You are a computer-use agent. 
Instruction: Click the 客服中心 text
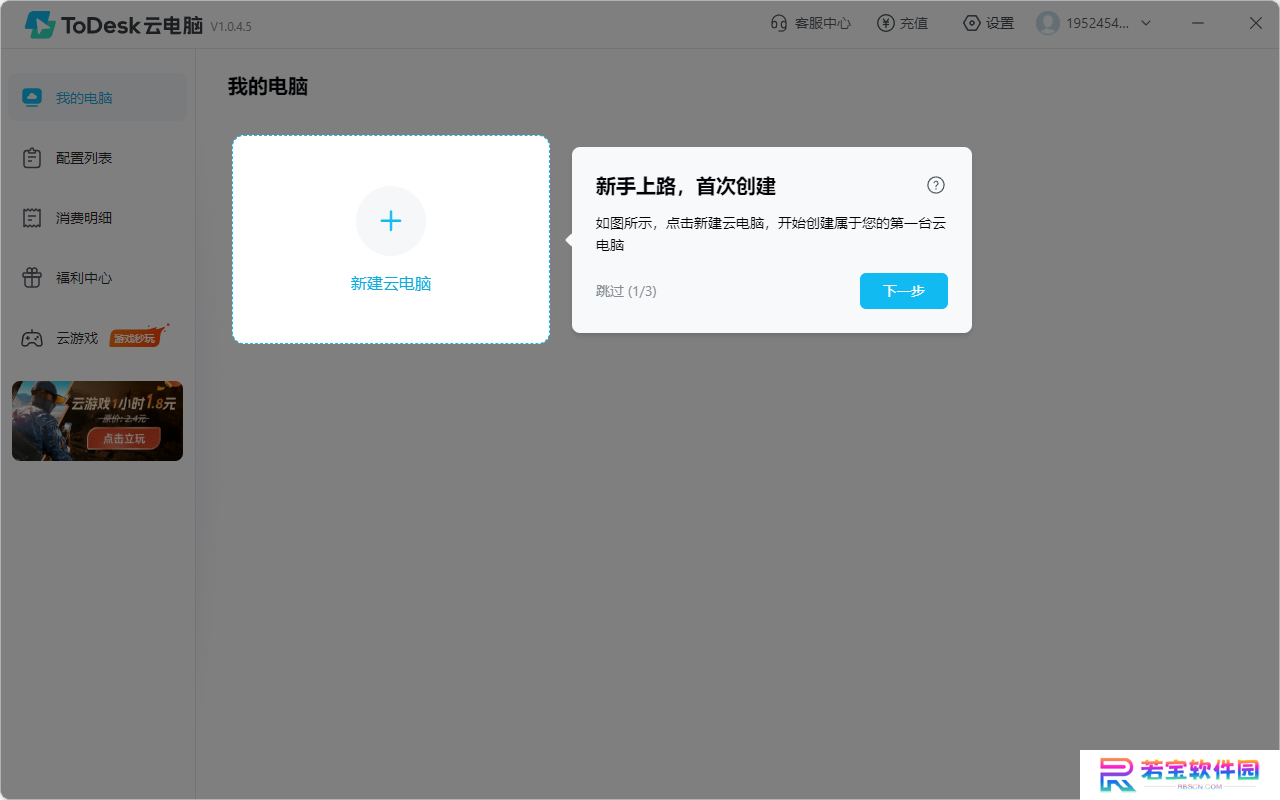pyautogui.click(x=823, y=23)
